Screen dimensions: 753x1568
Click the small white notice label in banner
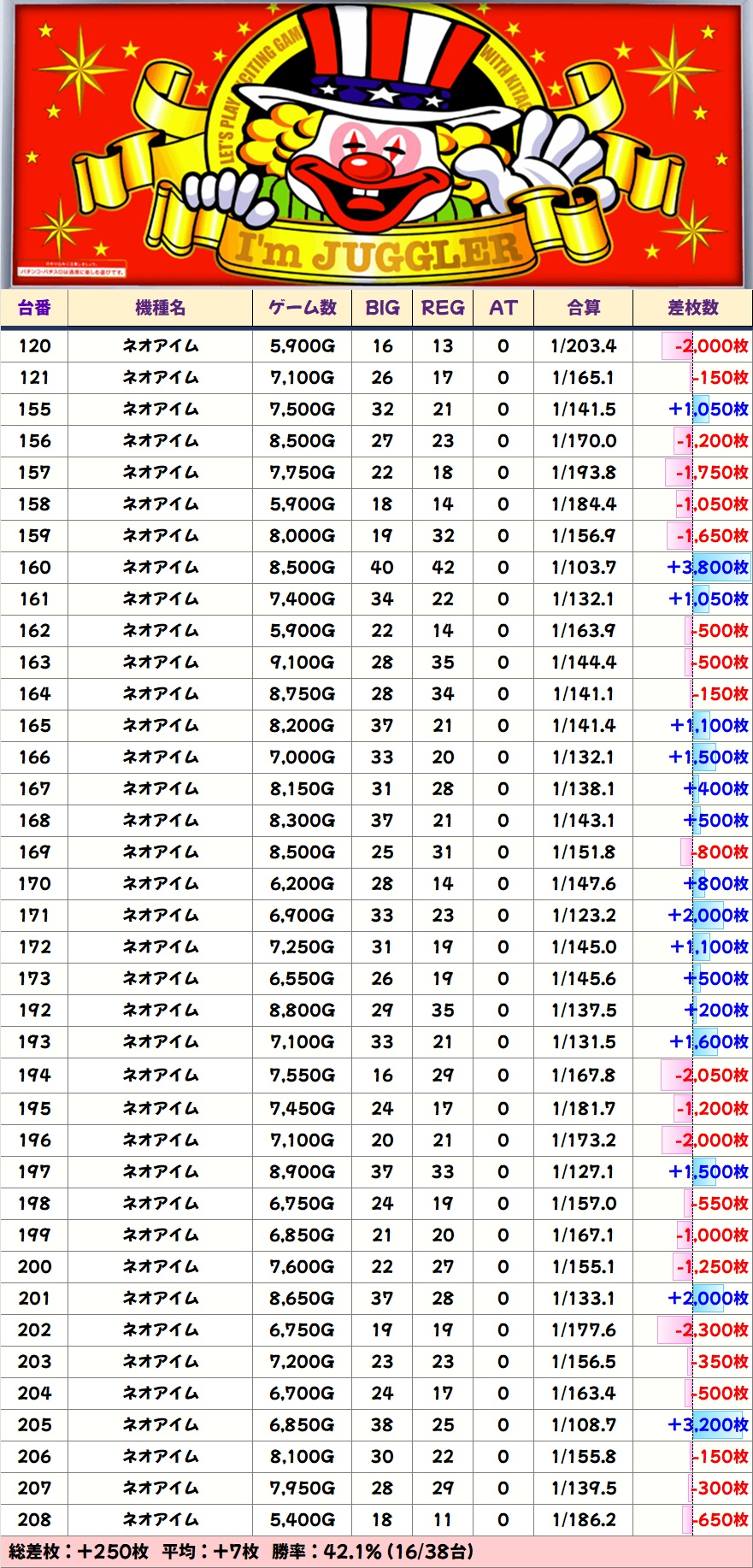point(72,272)
